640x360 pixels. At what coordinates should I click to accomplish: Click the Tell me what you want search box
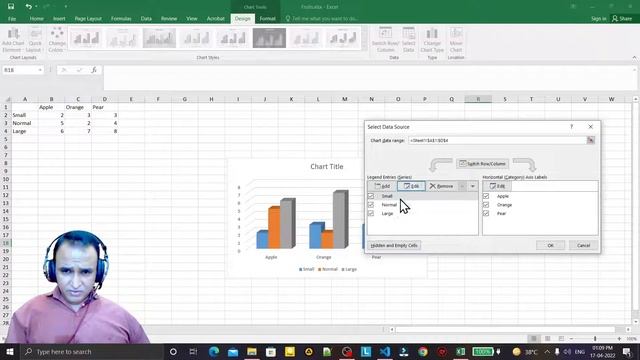point(322,18)
